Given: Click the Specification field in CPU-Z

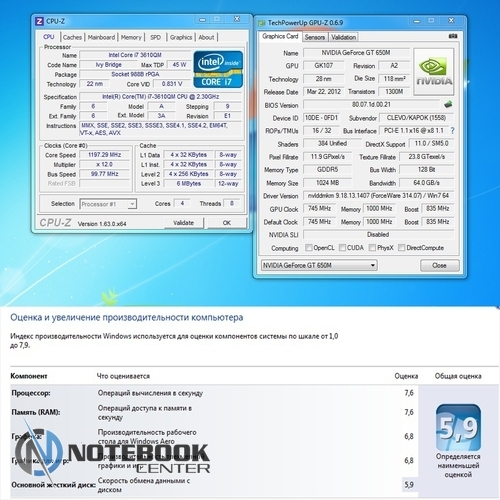Looking at the screenshot, I should click(x=160, y=97).
